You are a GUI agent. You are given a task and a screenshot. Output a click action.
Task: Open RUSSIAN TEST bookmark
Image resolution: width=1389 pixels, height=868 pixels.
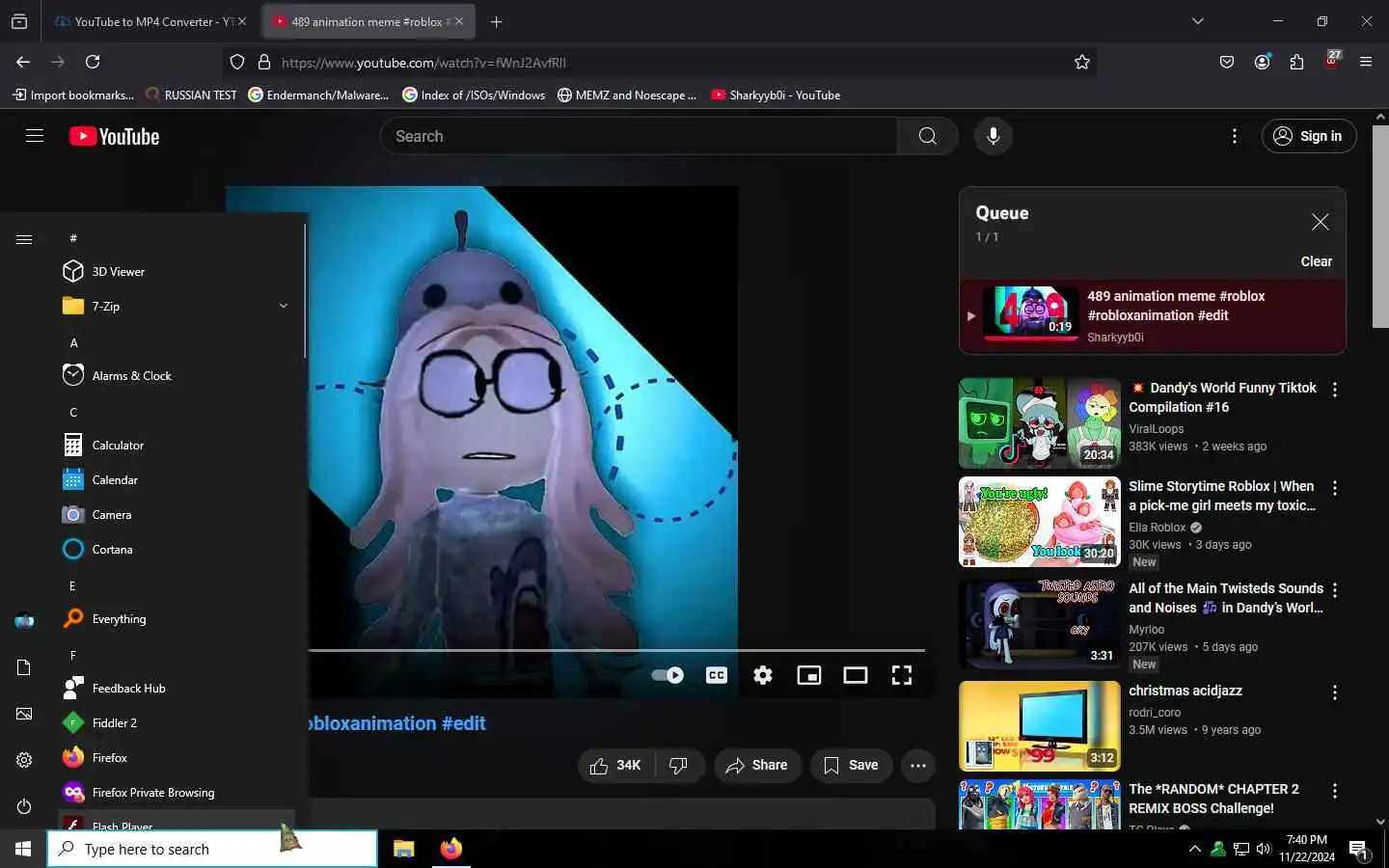(191, 95)
